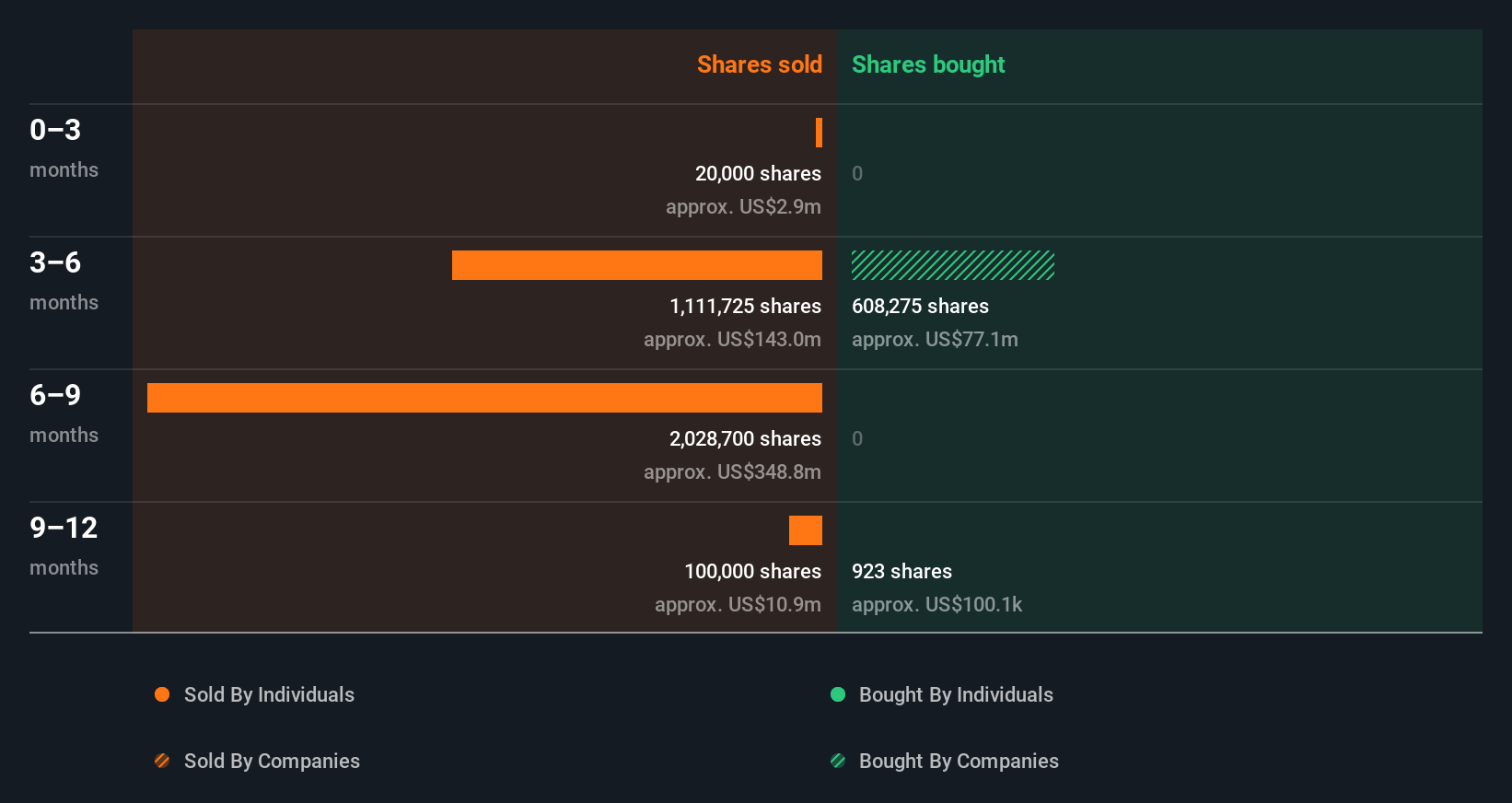Click the green Bought By Individuals legend dot
Screen dimensions: 1512x803
pyautogui.click(x=838, y=694)
